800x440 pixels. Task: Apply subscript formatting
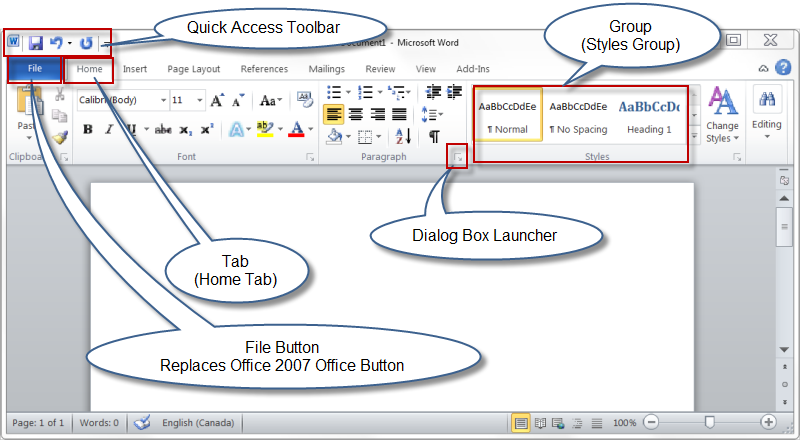click(185, 130)
